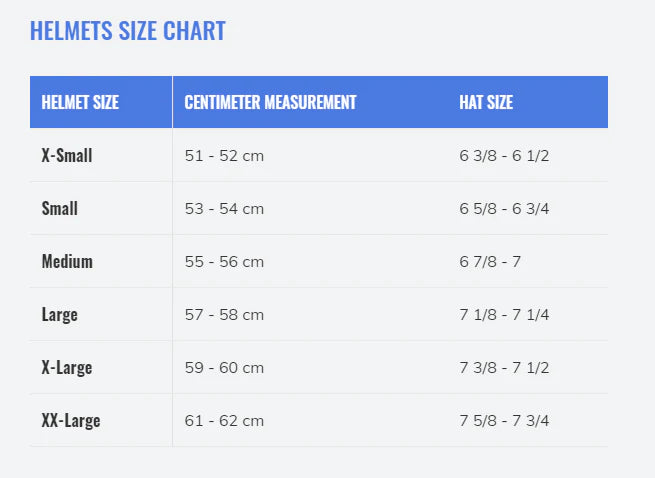655x478 pixels.
Task: Select the Centimeter Measurement column header
Action: pyautogui.click(x=270, y=102)
